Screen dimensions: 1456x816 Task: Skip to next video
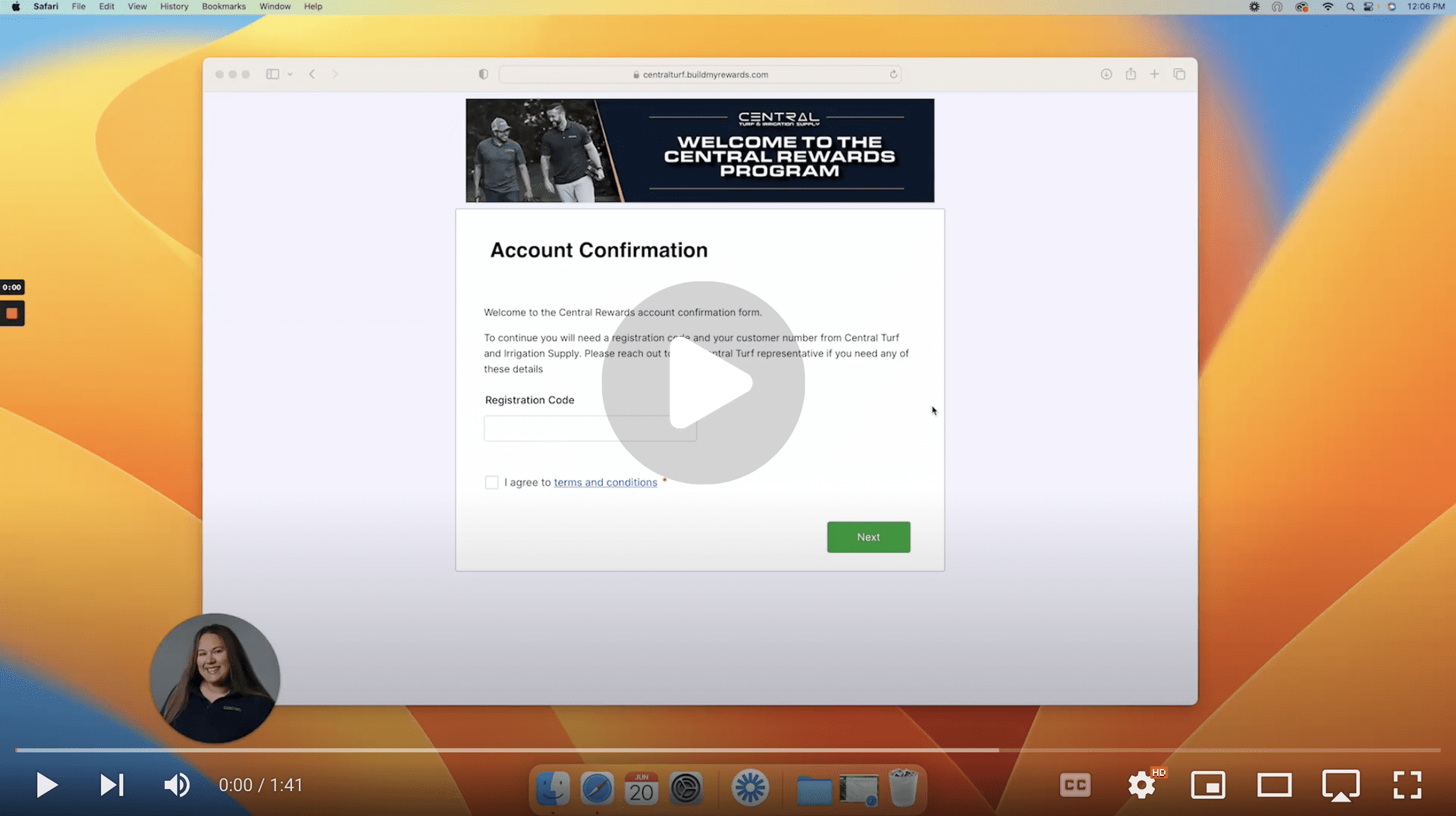(x=111, y=785)
